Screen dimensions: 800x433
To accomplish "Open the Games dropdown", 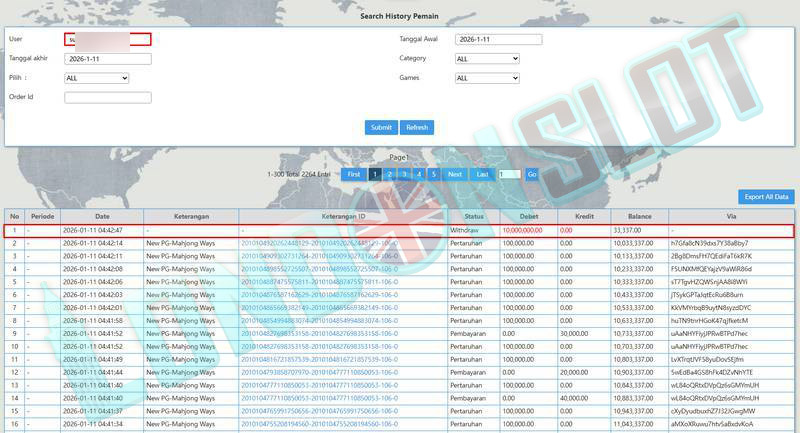I will (x=487, y=78).
